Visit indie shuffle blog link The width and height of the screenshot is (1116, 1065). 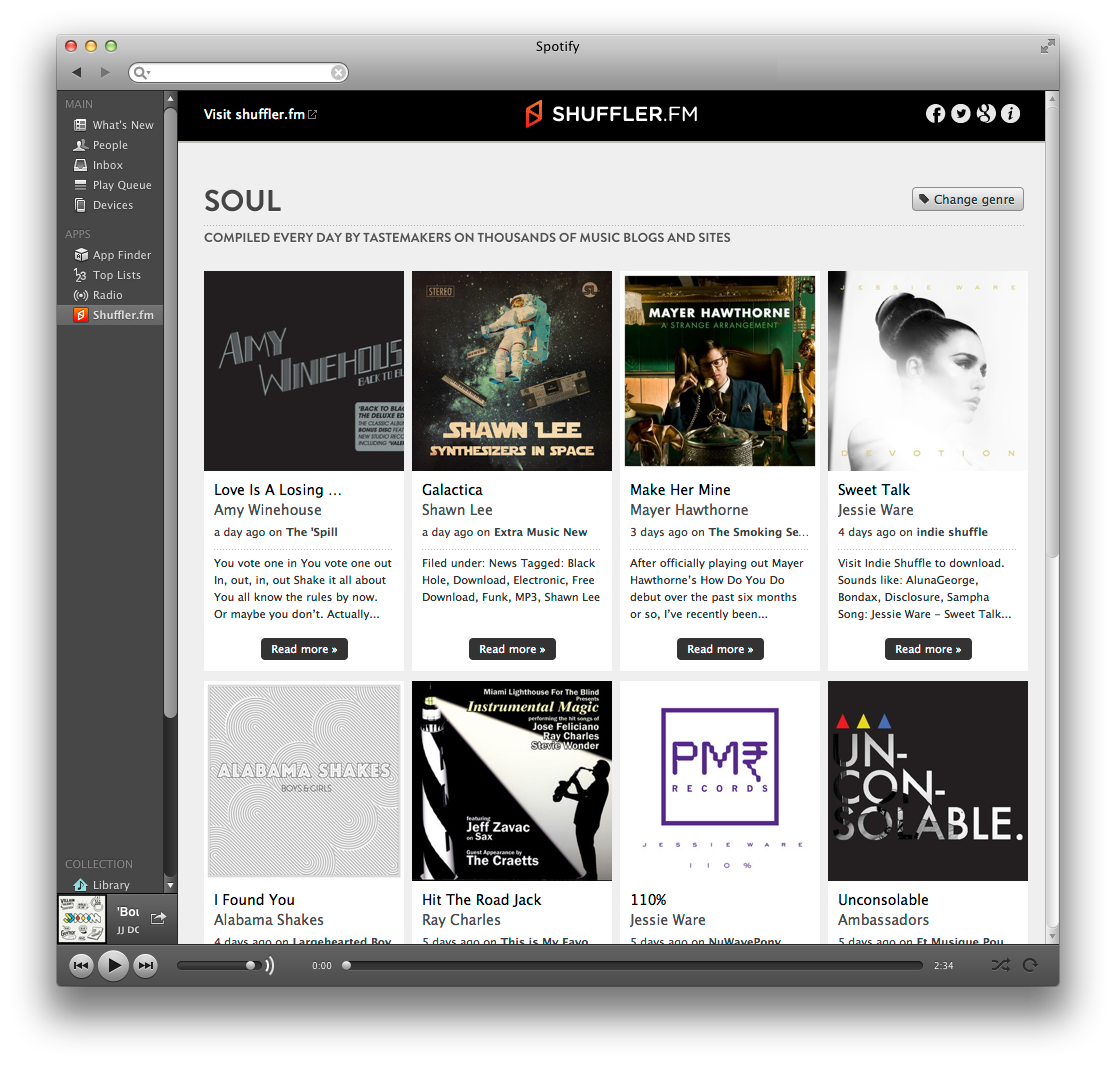coord(952,532)
